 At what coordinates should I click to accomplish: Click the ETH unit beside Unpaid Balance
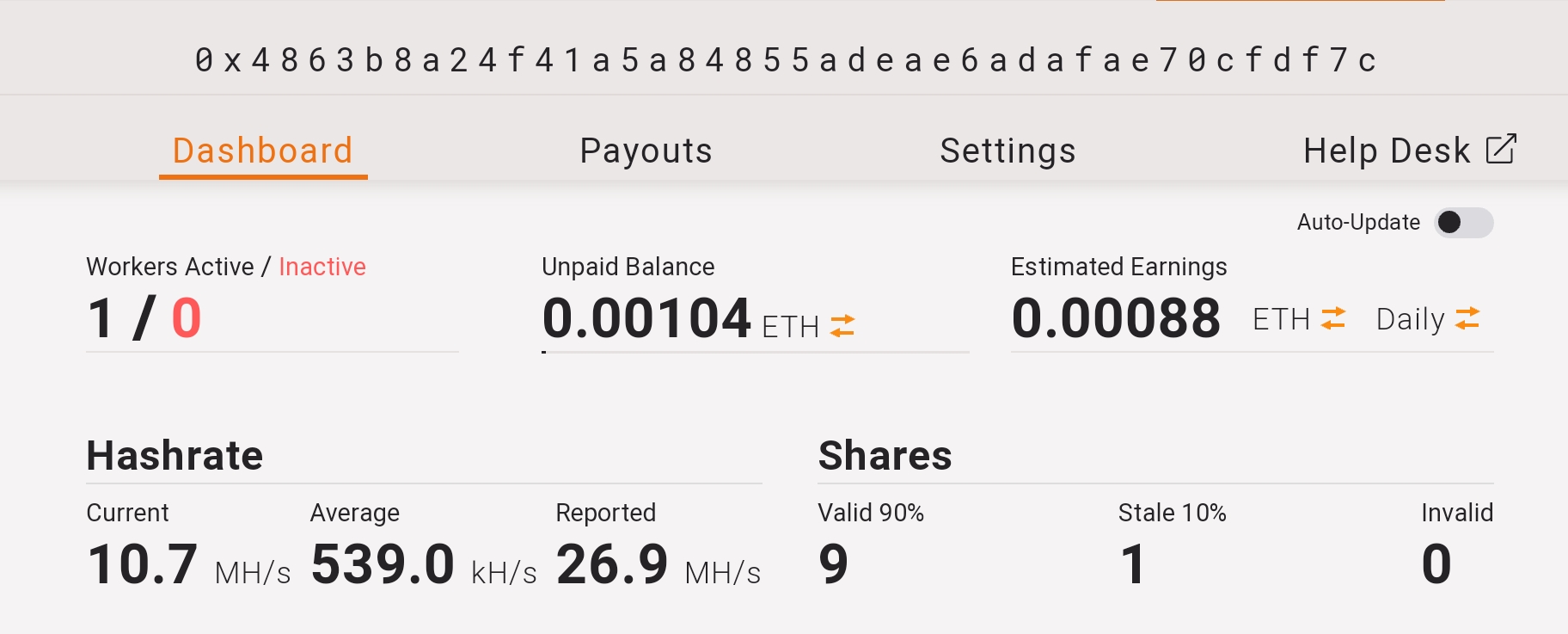click(790, 327)
